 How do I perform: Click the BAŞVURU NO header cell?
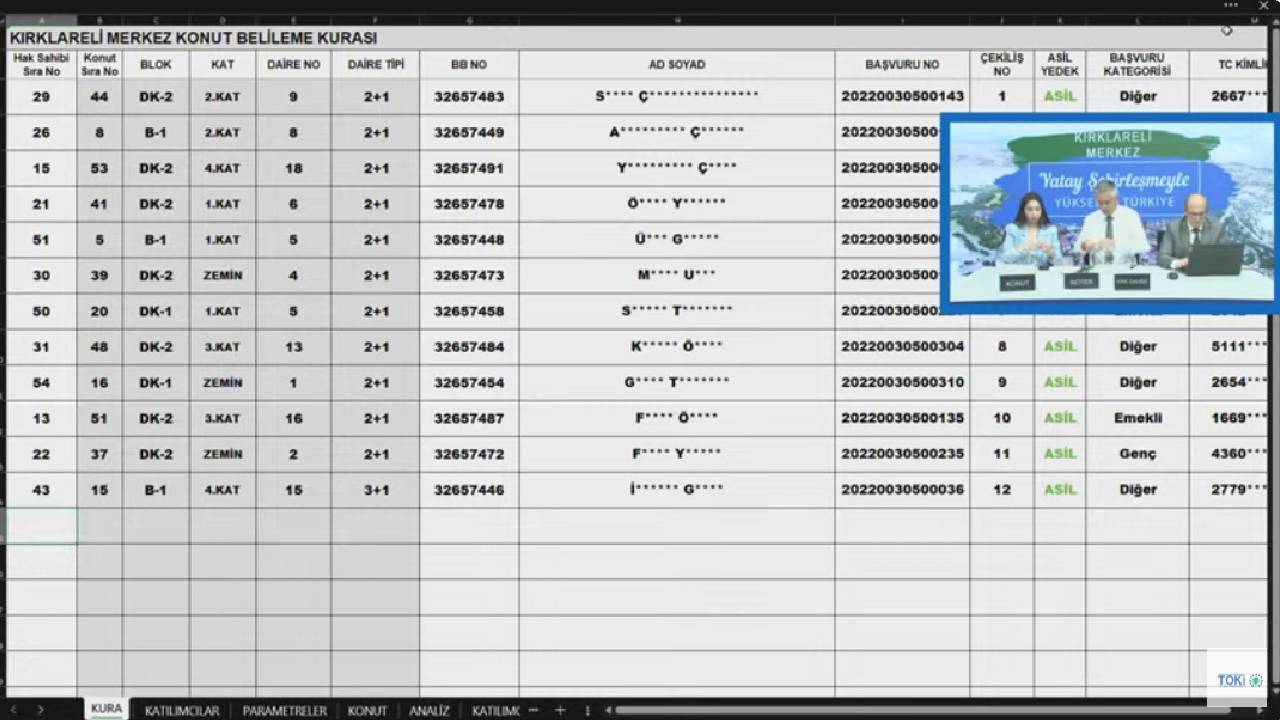[x=902, y=65]
